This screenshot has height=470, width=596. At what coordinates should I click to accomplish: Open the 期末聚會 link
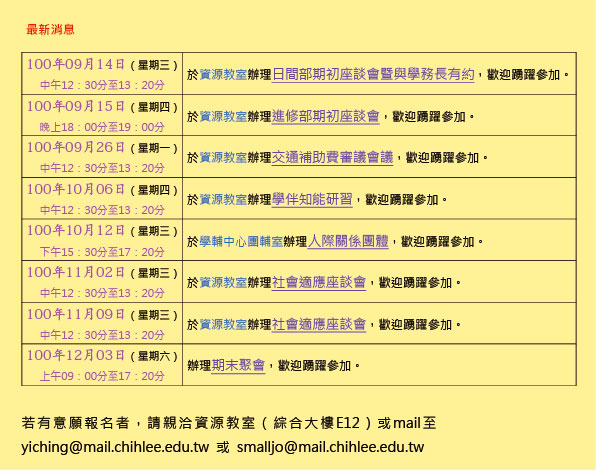[x=238, y=365]
